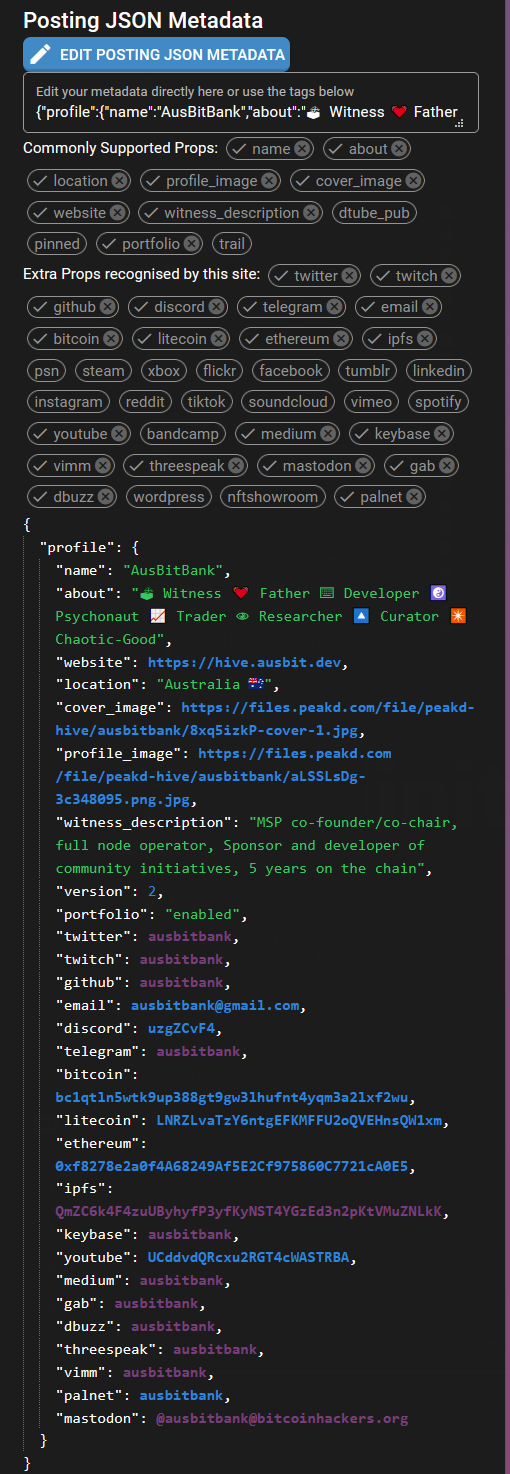Remove the email tag using its X icon

click(431, 307)
